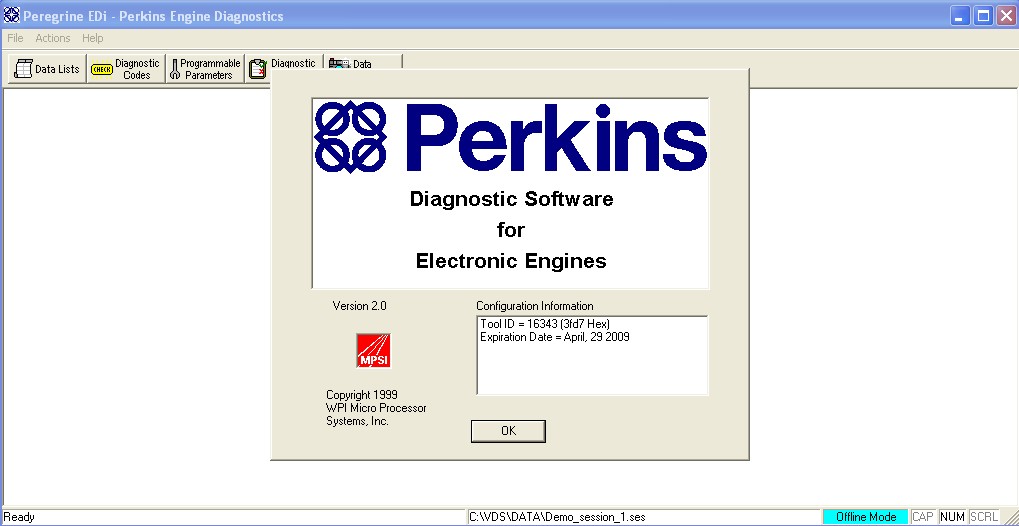The height and width of the screenshot is (526, 1019).
Task: Click the Tool ID = 16343 line
Action: click(545, 324)
